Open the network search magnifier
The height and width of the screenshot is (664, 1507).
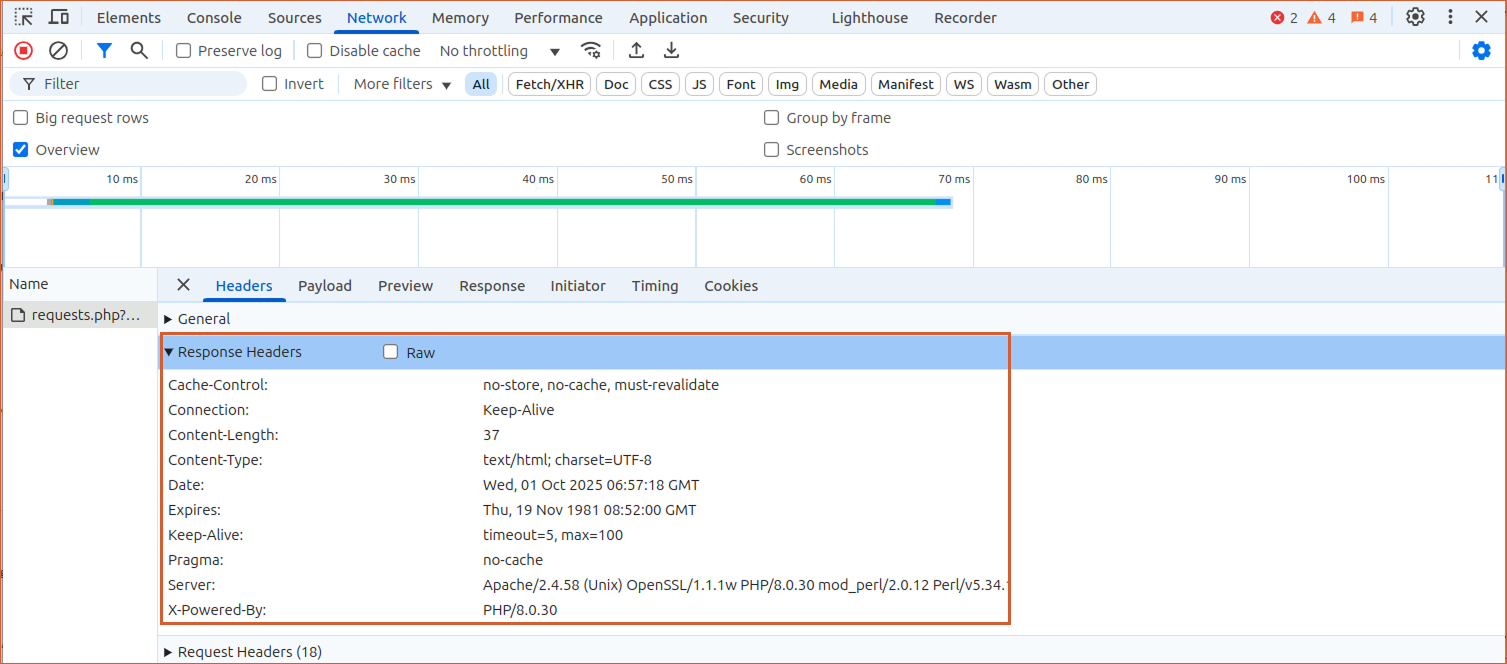point(139,51)
